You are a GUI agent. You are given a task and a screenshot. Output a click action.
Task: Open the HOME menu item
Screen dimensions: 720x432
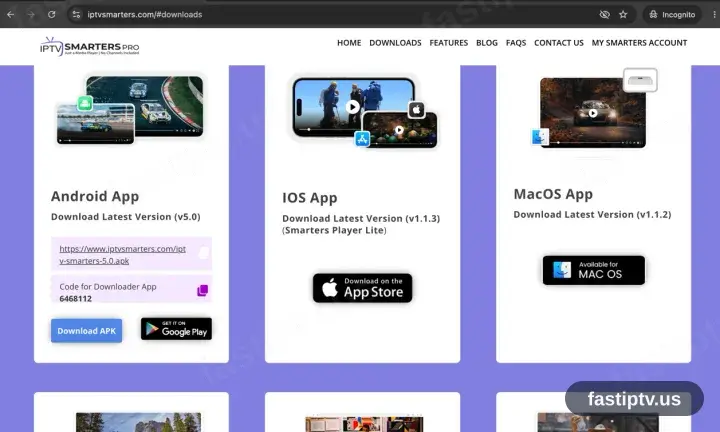point(349,43)
